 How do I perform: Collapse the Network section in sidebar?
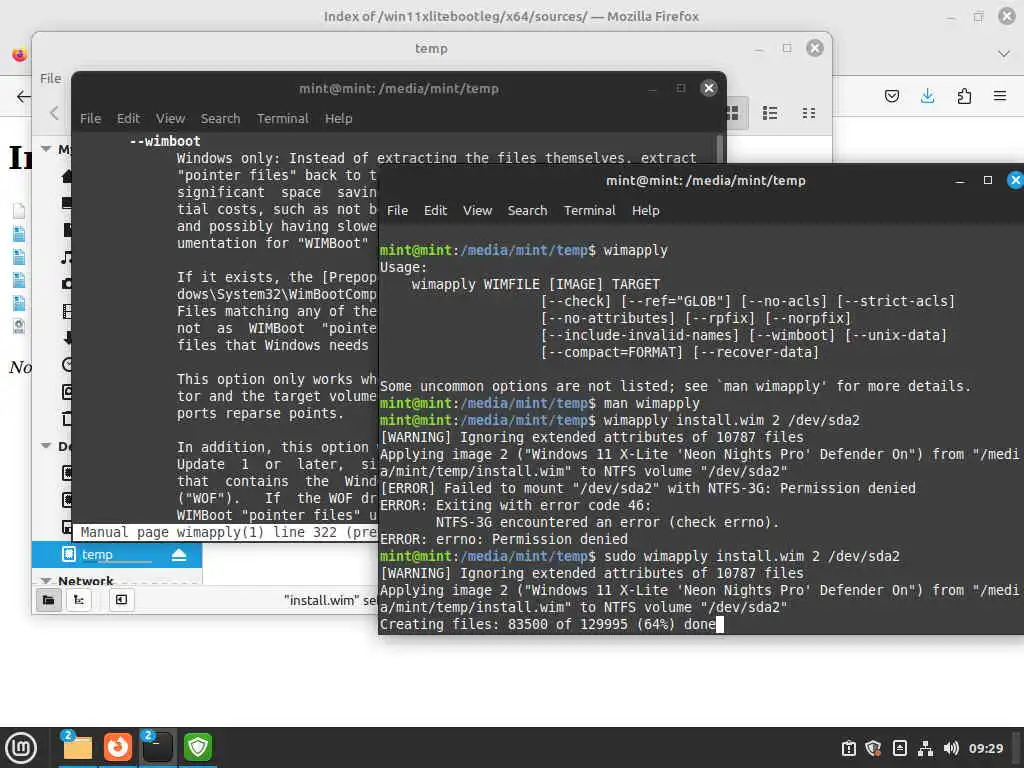[46, 581]
